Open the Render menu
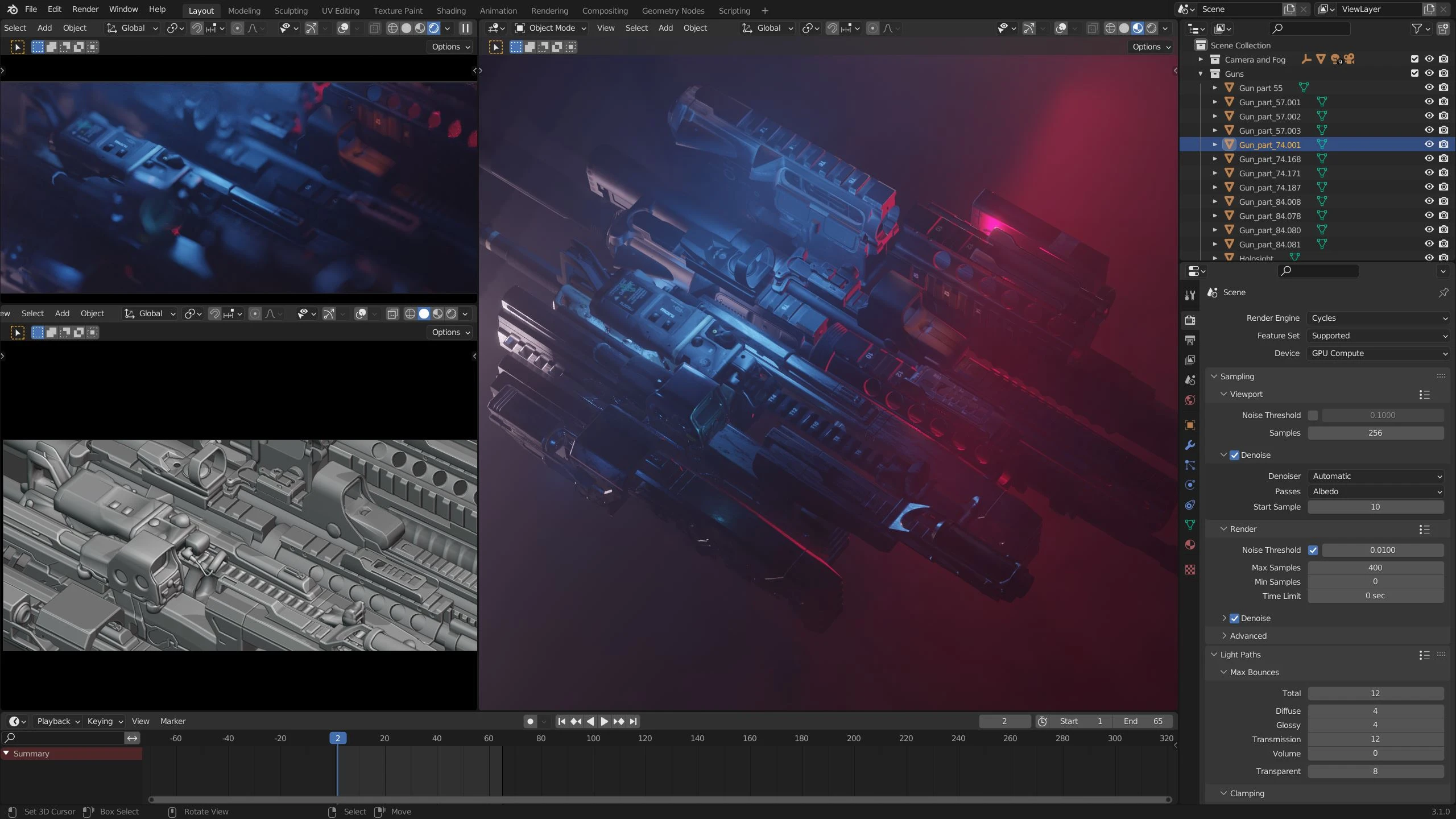 tap(85, 9)
